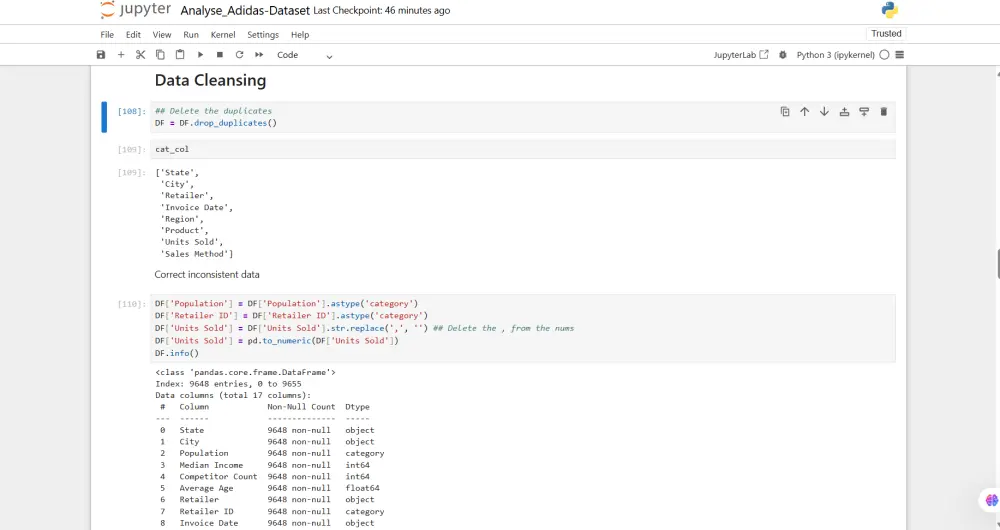Click into the cell 110 astype code editor

pyautogui.click(x=523, y=328)
